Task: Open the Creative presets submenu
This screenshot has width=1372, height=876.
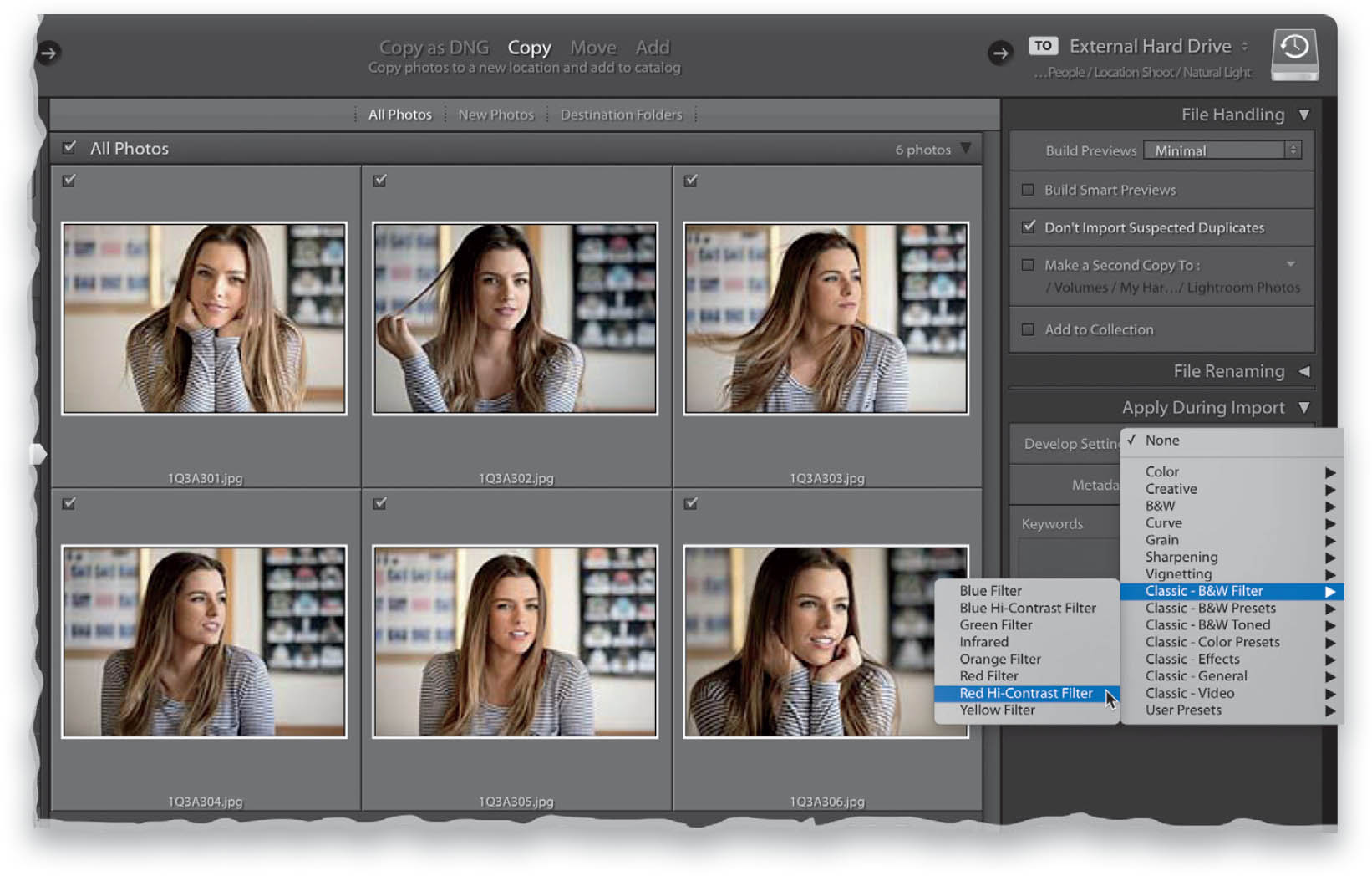Action: pyautogui.click(x=1232, y=489)
